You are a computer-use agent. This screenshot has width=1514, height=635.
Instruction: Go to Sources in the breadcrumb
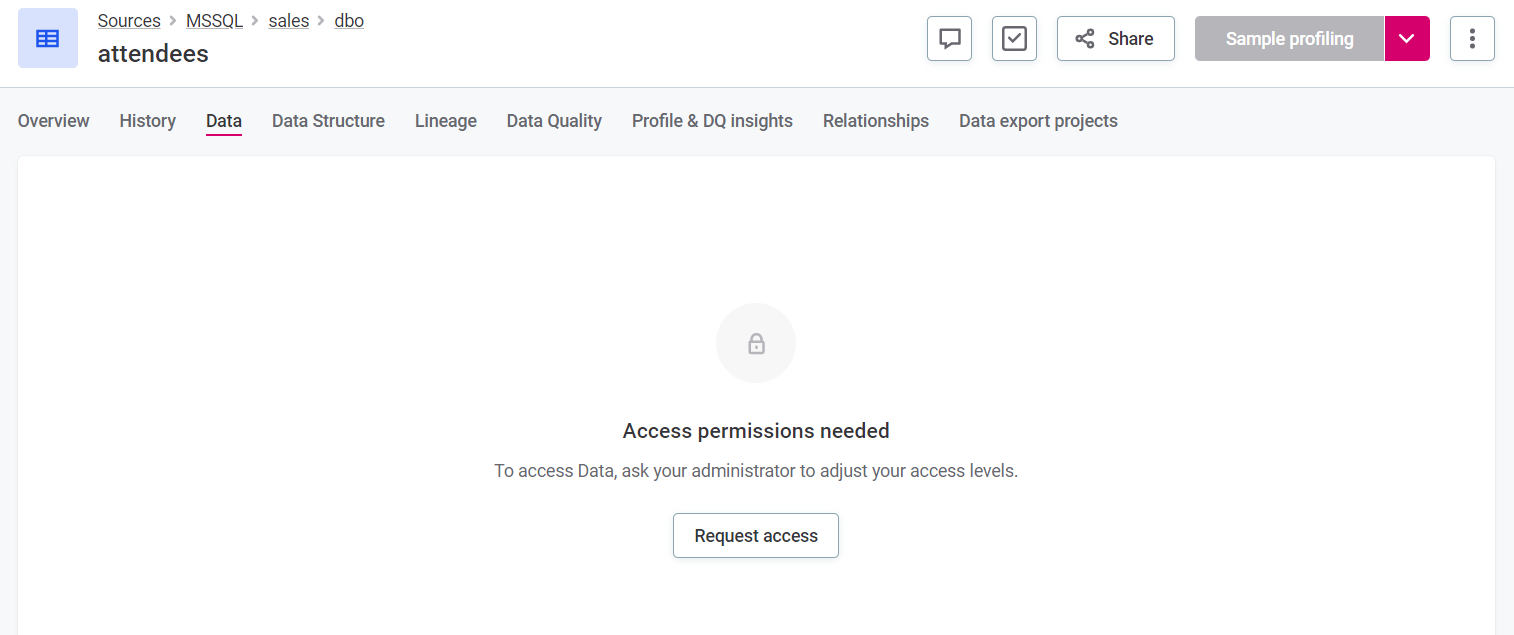[x=129, y=21]
